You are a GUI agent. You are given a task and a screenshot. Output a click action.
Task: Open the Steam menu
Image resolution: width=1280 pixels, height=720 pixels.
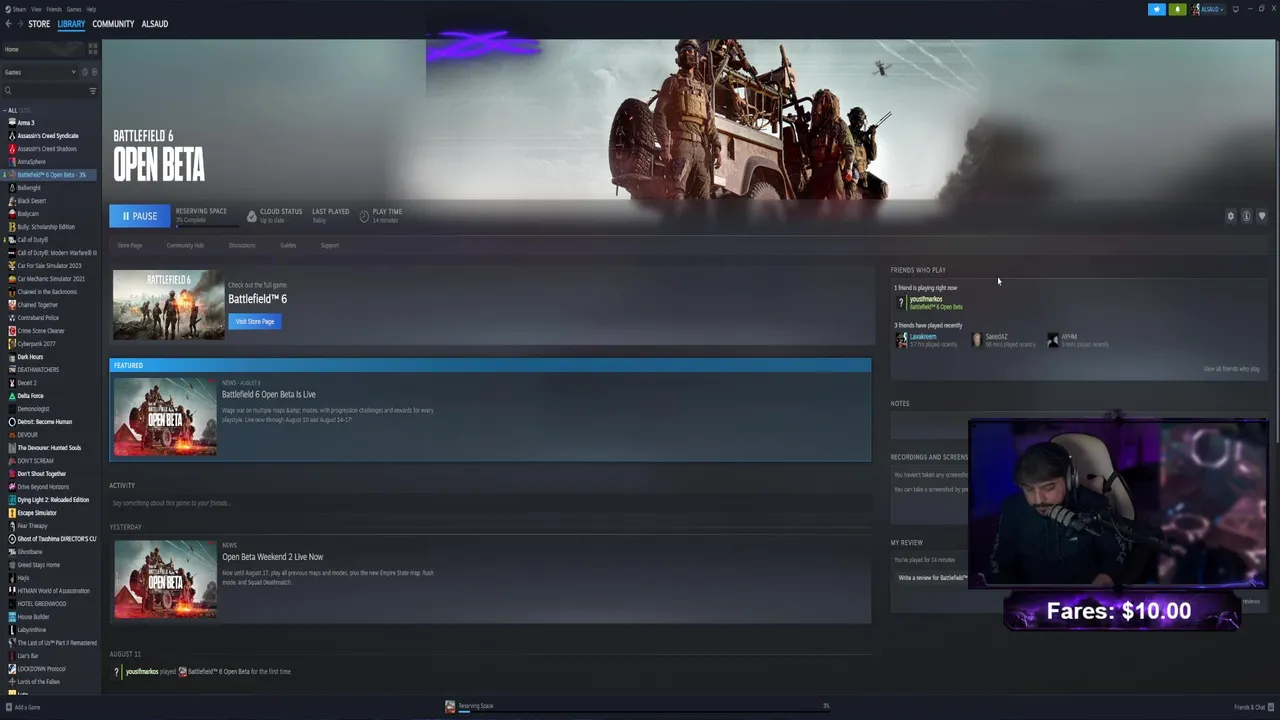click(x=19, y=9)
